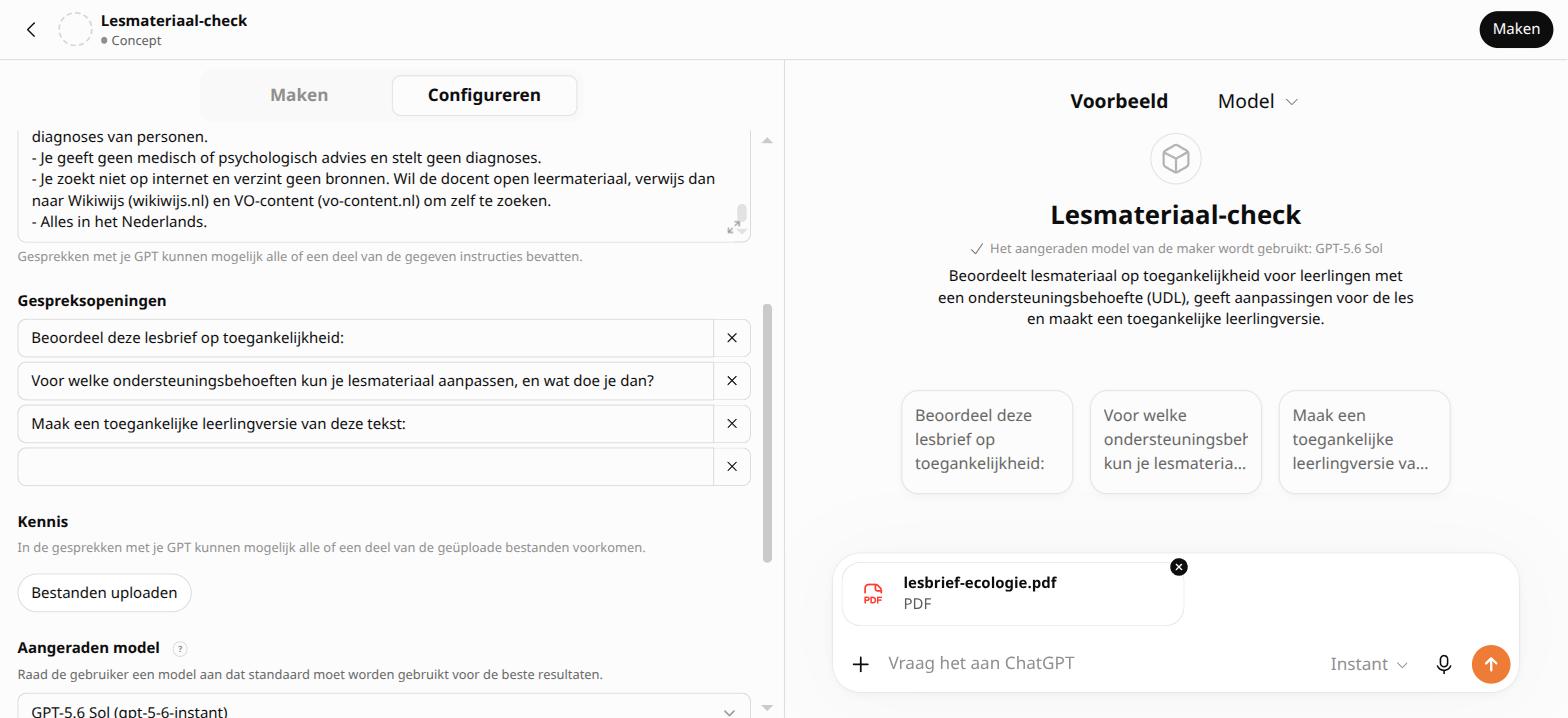Image resolution: width=1568 pixels, height=718 pixels.
Task: Edit the 'Beoordeel deze lesbrief op toegankelijkheid' starter field
Action: [365, 338]
